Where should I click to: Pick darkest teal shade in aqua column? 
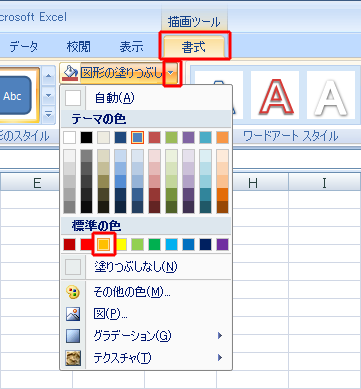point(205,207)
